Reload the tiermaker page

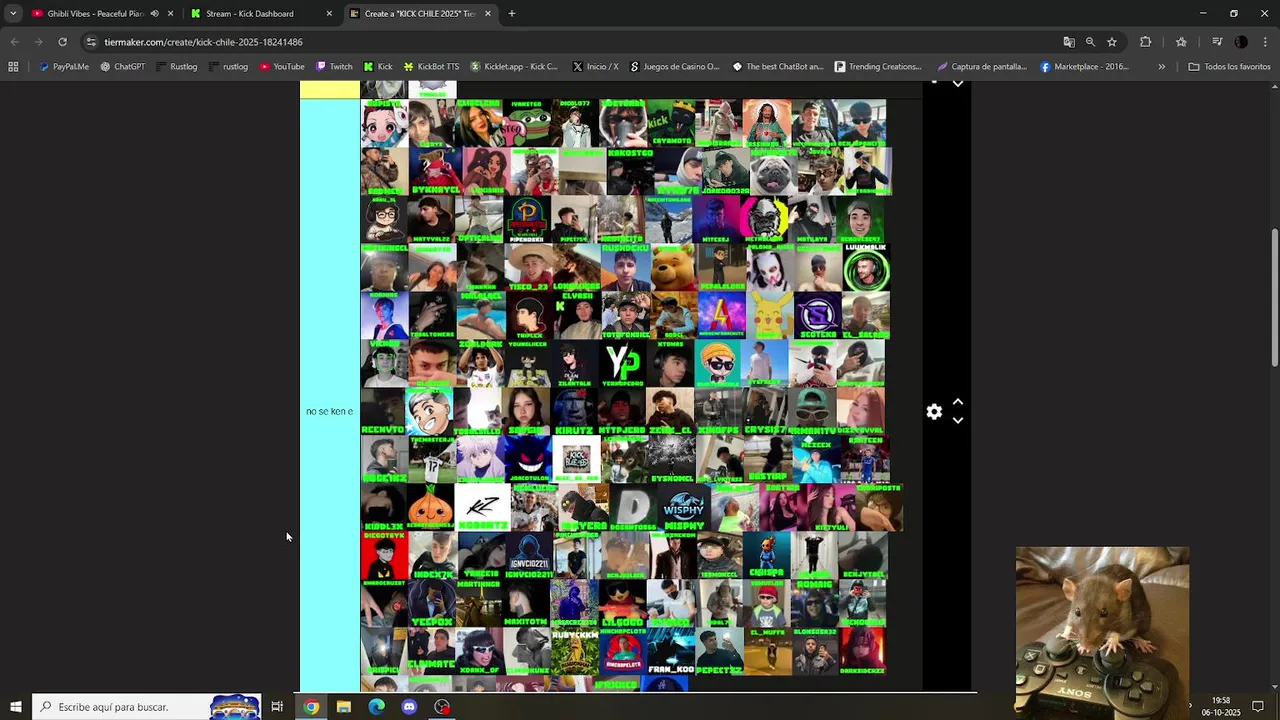coord(62,42)
